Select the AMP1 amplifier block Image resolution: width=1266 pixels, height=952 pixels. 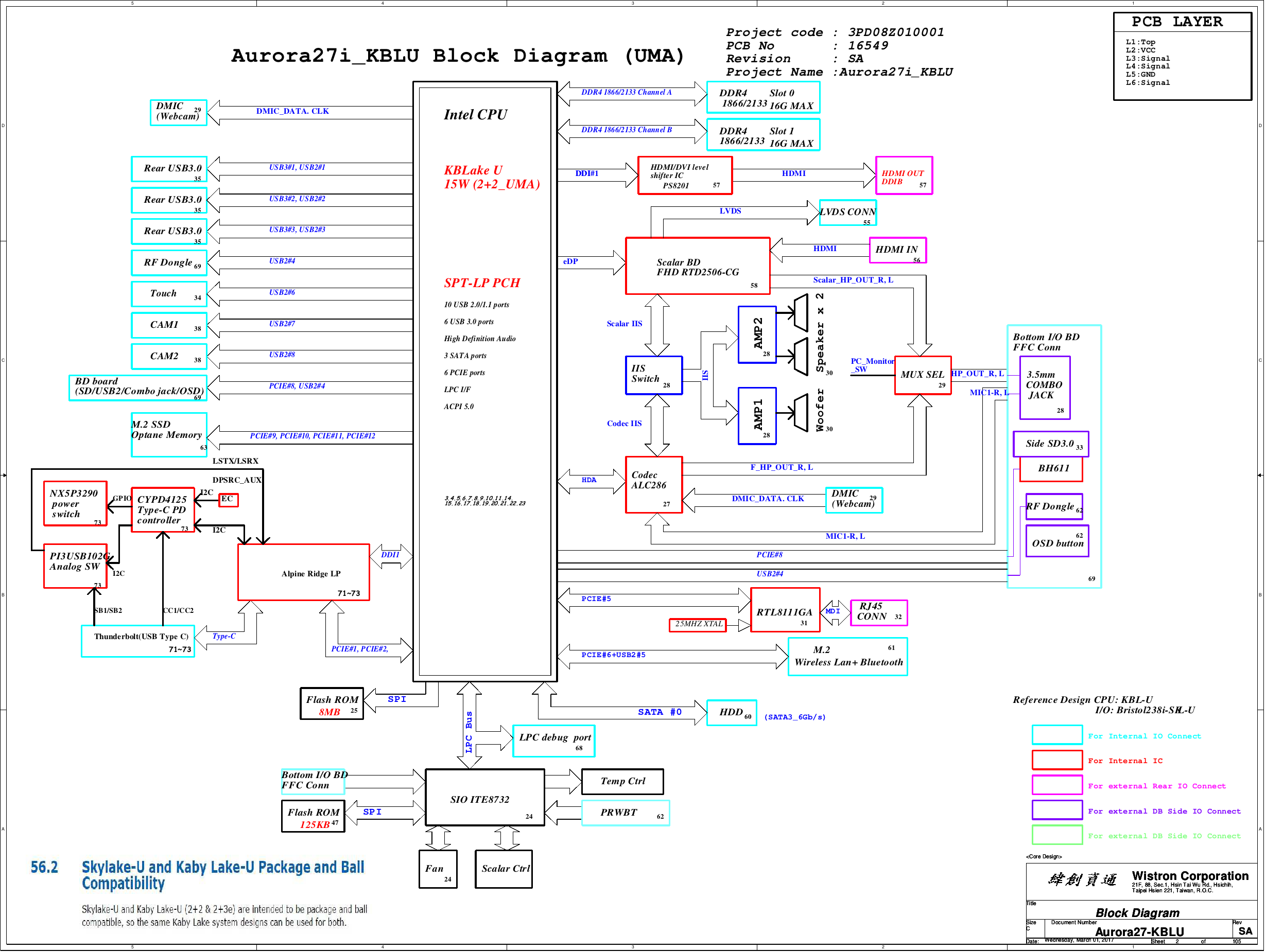[757, 416]
